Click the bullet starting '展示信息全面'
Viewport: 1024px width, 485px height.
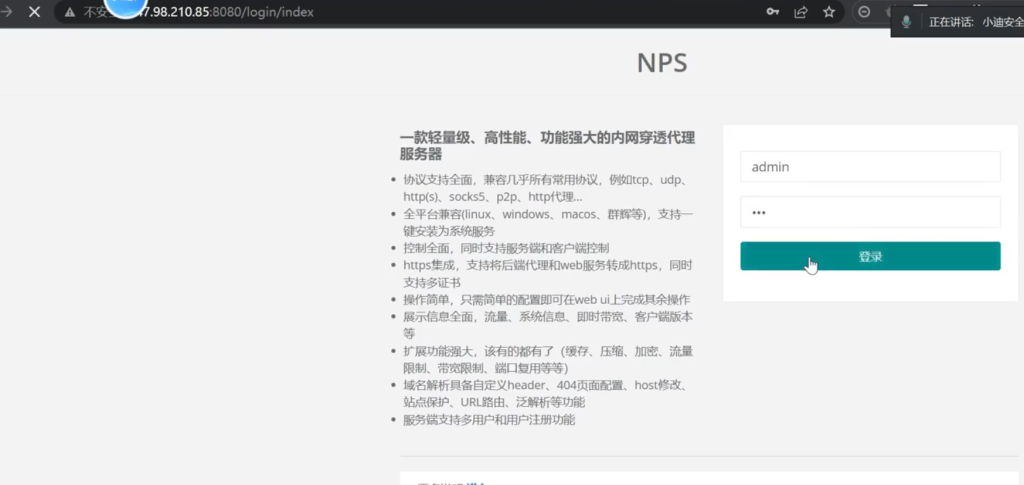(x=547, y=325)
